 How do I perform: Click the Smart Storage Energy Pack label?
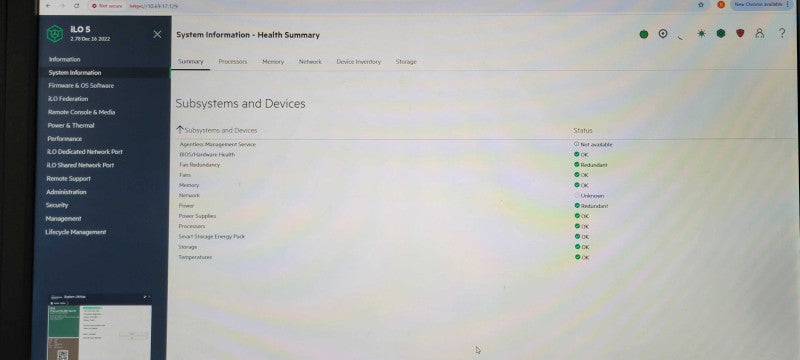[x=211, y=237]
